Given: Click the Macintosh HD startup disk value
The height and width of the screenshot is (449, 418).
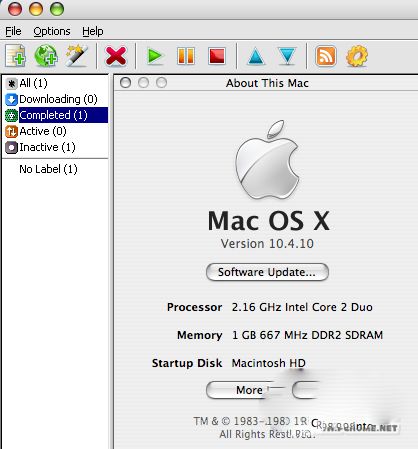Looking at the screenshot, I should click(269, 363).
